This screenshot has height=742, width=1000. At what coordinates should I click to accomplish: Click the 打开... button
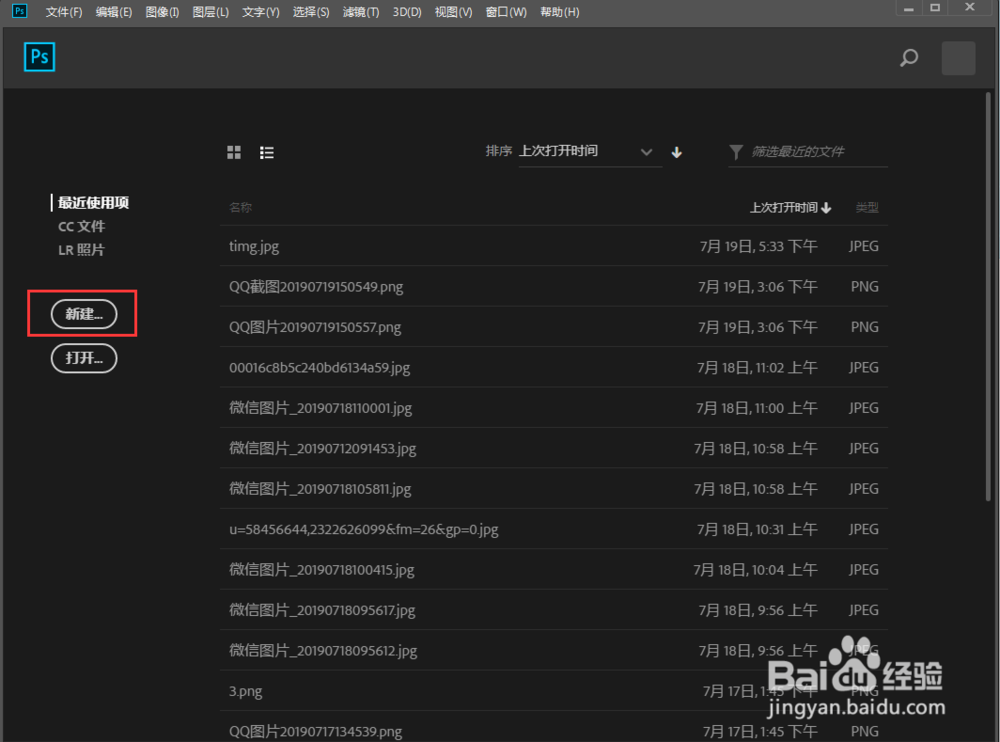coord(84,358)
